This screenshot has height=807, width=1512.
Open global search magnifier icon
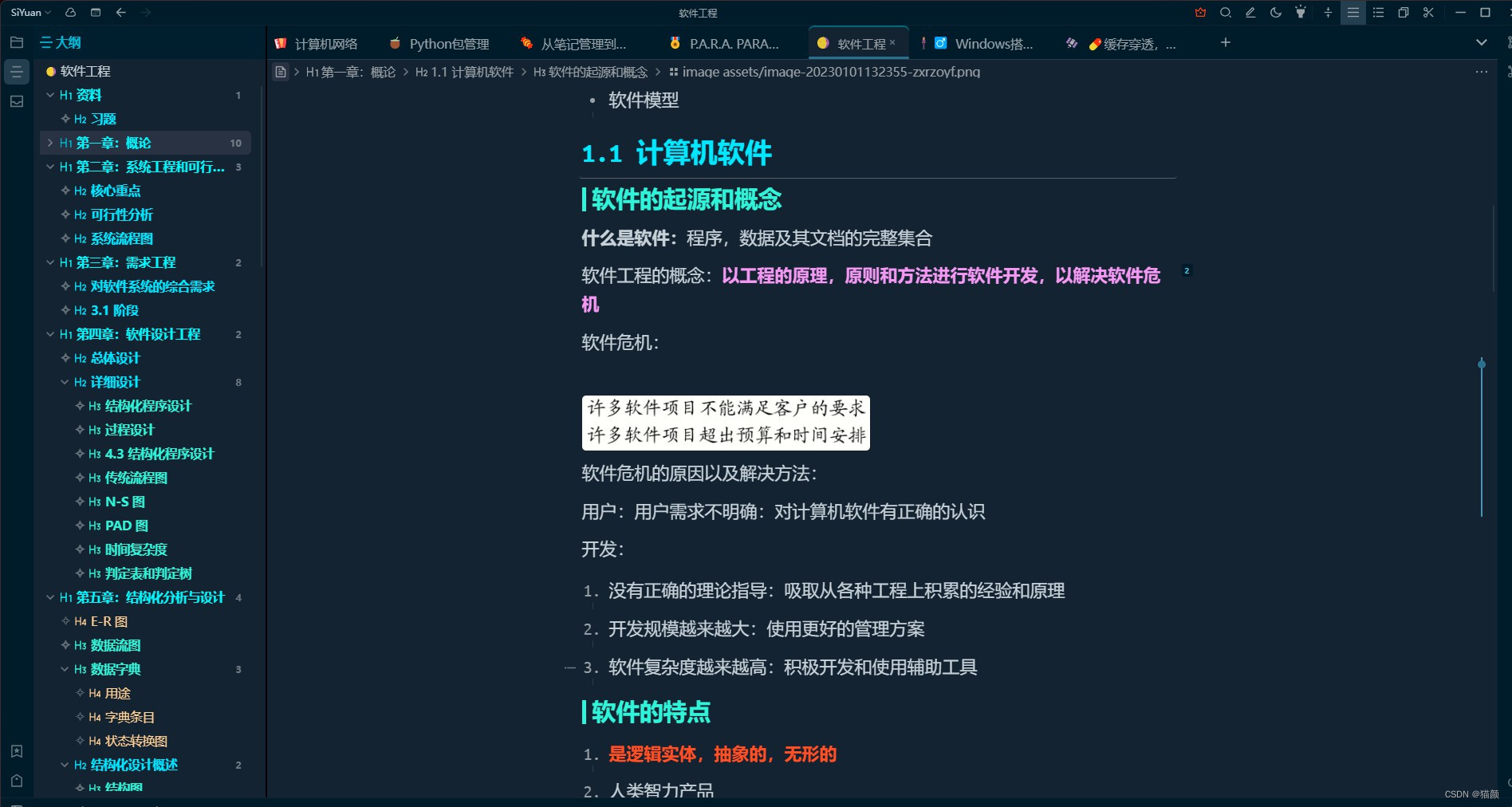(1226, 12)
